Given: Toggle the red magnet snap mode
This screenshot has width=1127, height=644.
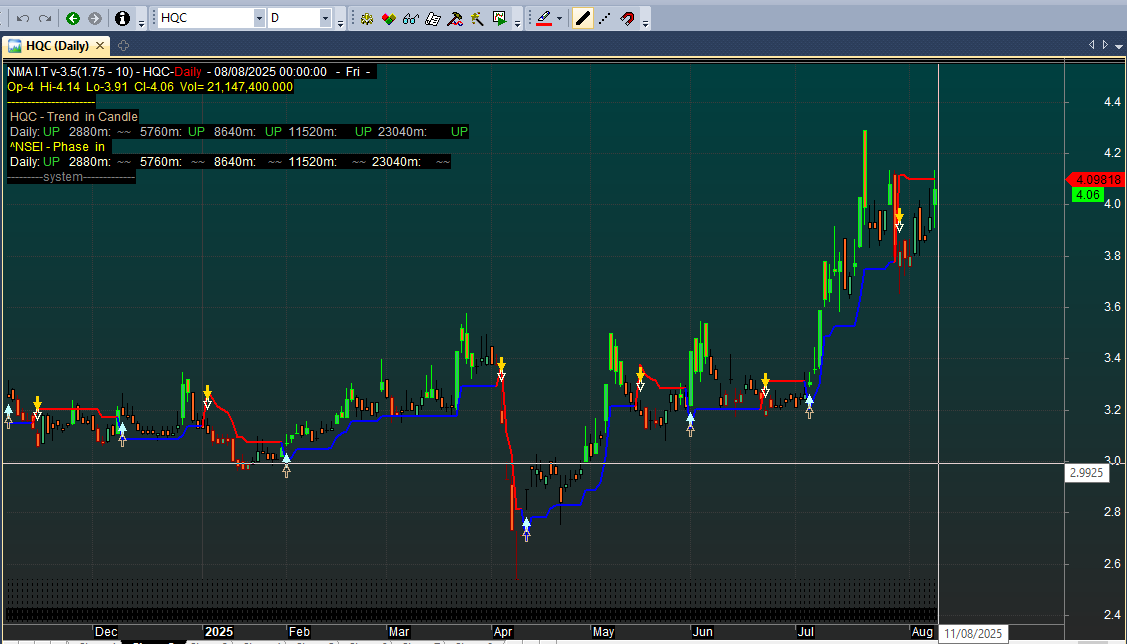Looking at the screenshot, I should pyautogui.click(x=627, y=19).
